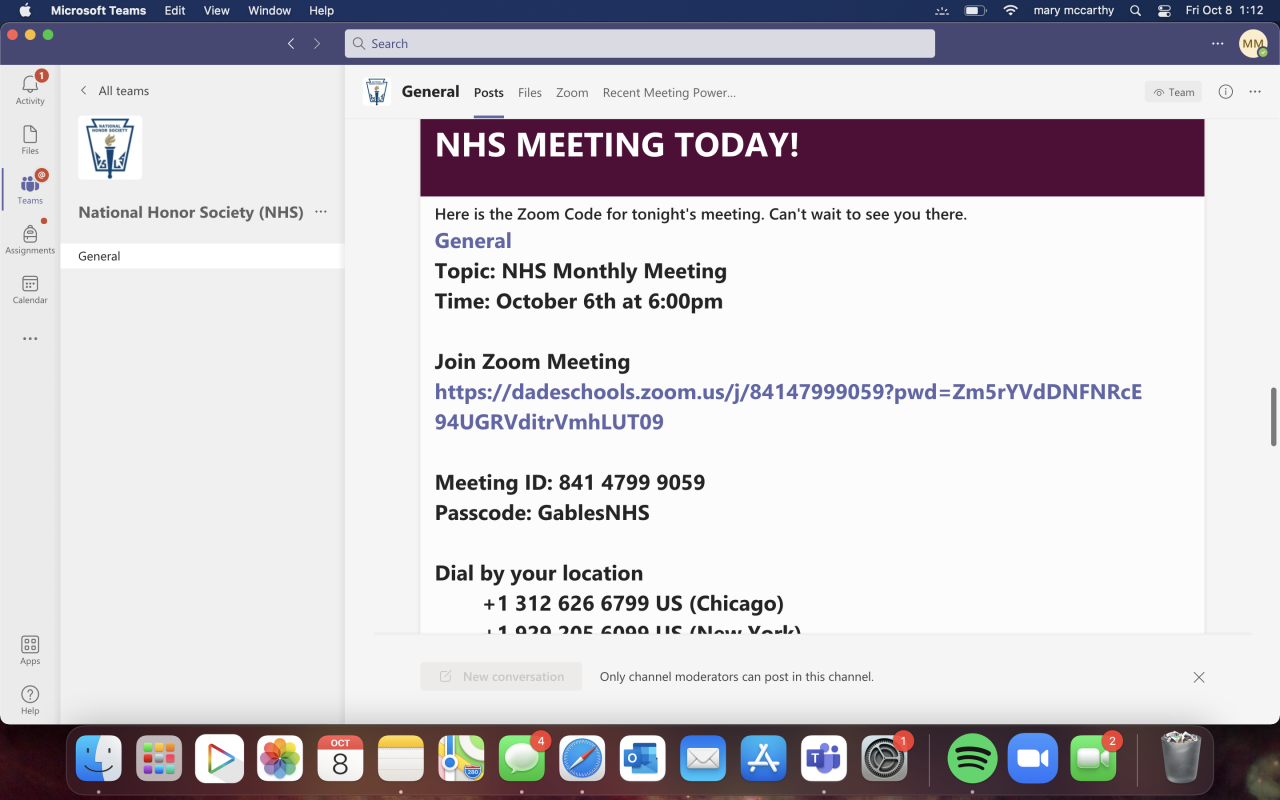Show channel info with the info icon
Image resolution: width=1280 pixels, height=800 pixels.
(x=1226, y=92)
